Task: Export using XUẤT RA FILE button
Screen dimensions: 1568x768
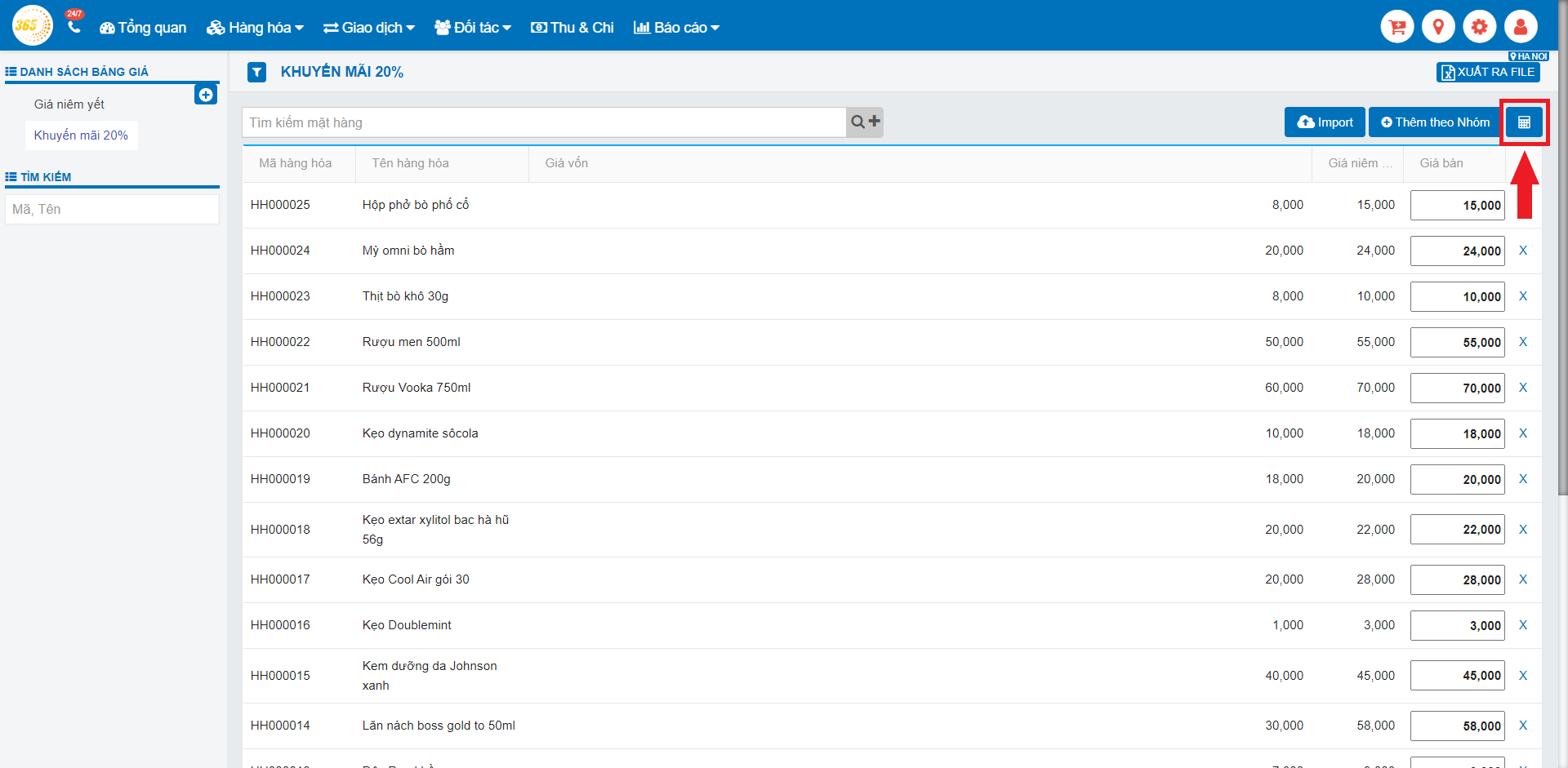Action: point(1487,73)
